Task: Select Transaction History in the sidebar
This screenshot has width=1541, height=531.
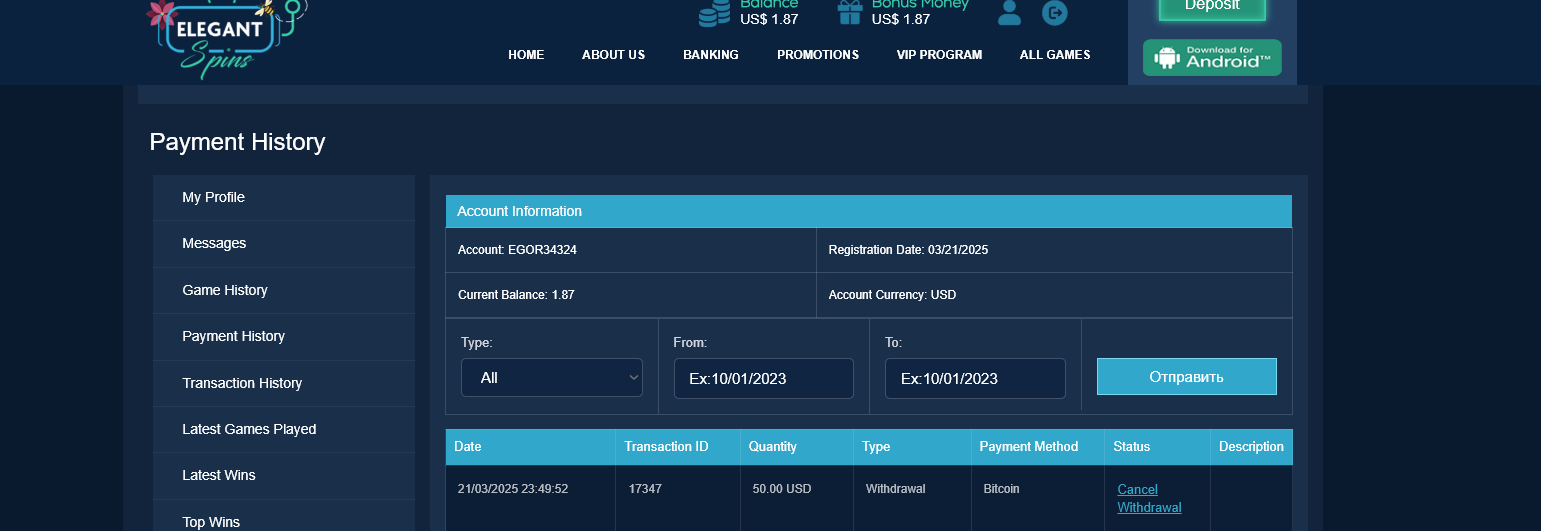Action: [x=242, y=384]
